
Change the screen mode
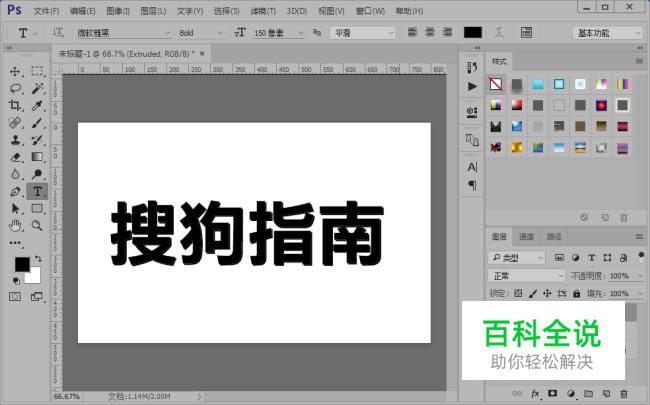point(37,297)
